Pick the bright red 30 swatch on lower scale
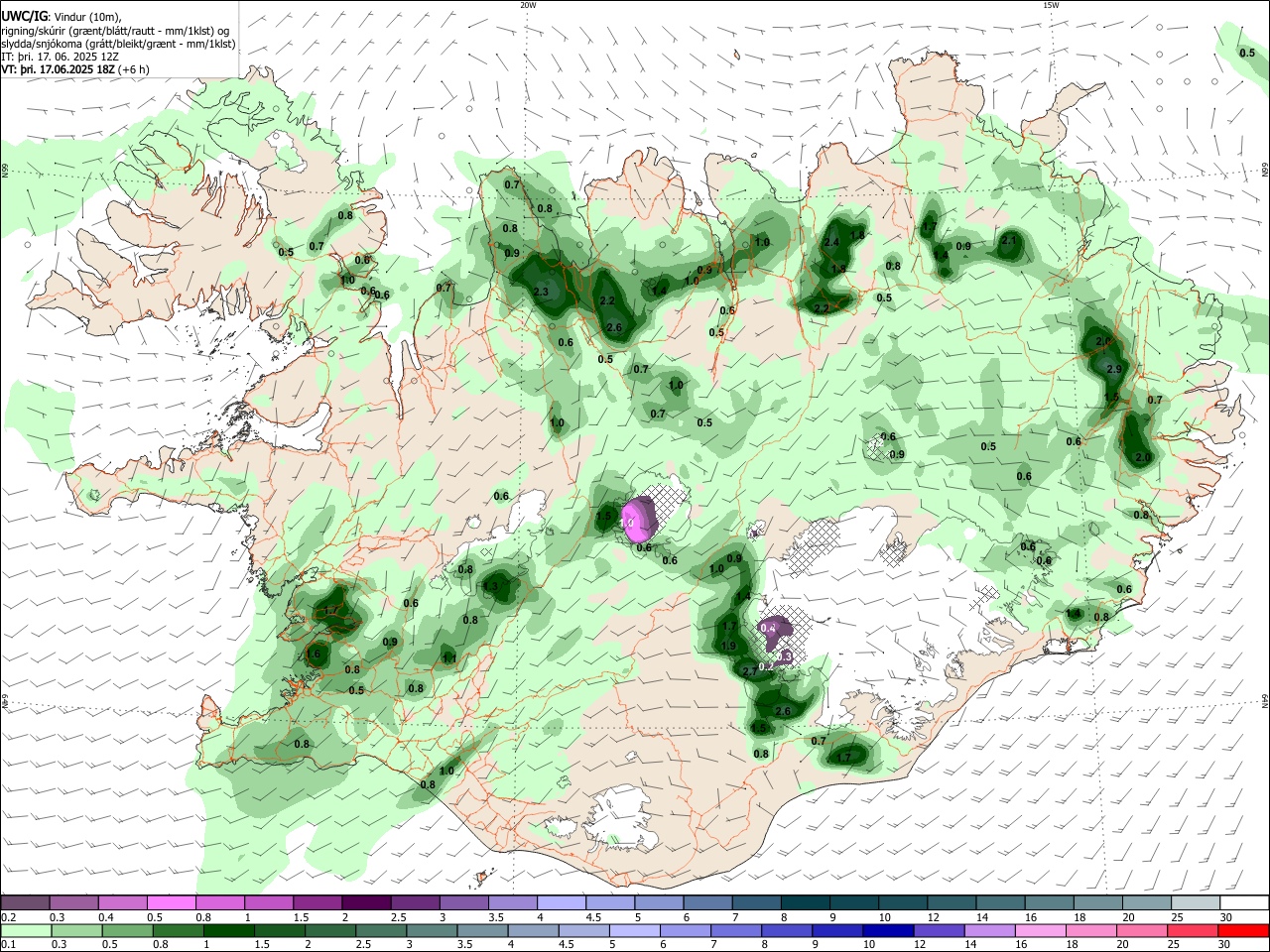 click(1243, 930)
